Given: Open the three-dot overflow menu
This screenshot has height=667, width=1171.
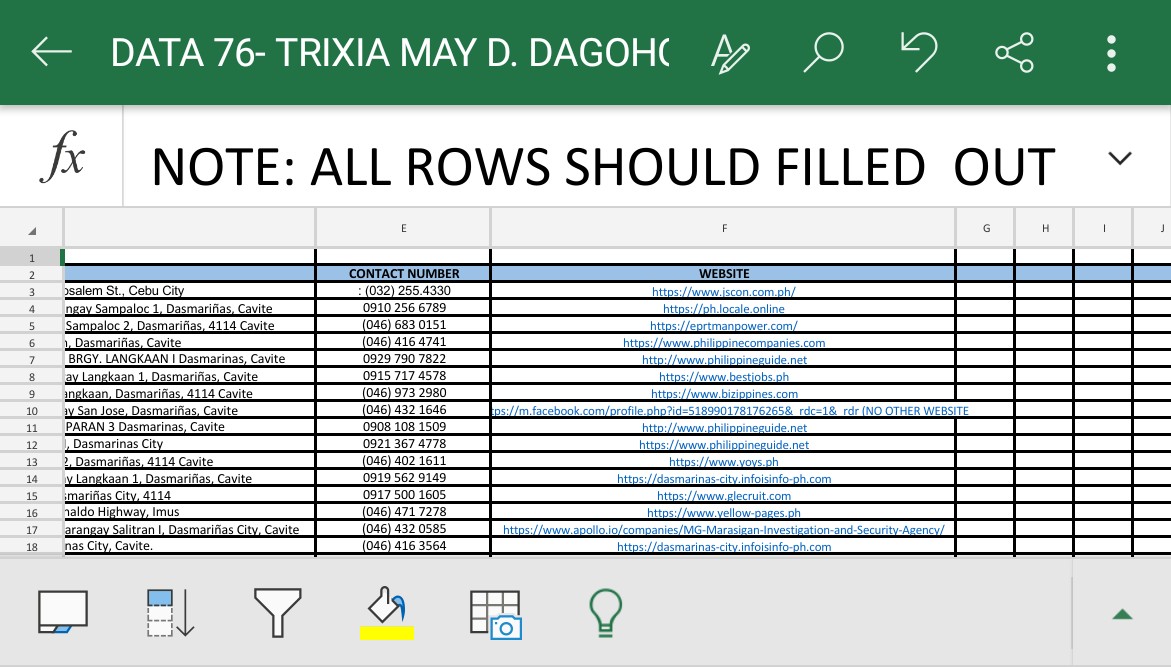Looking at the screenshot, I should [x=1110, y=52].
